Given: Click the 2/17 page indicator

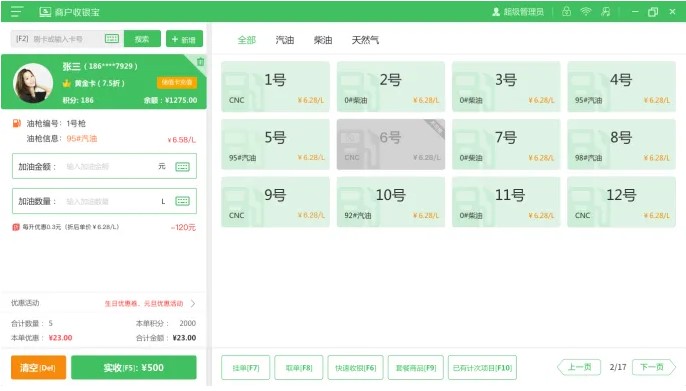Looking at the screenshot, I should [618, 367].
